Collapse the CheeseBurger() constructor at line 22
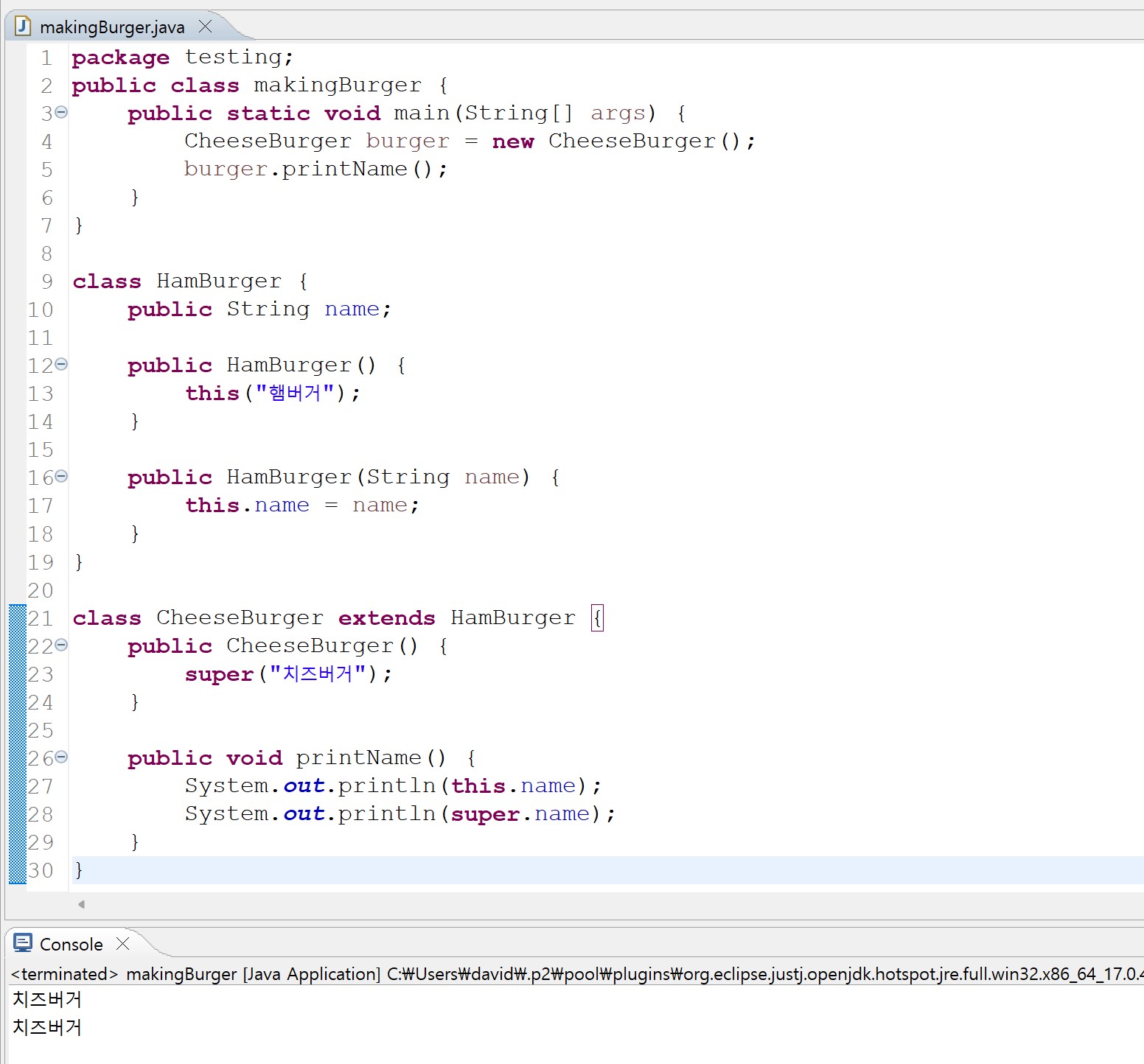Viewport: 1144px width, 1064px height. point(61,645)
